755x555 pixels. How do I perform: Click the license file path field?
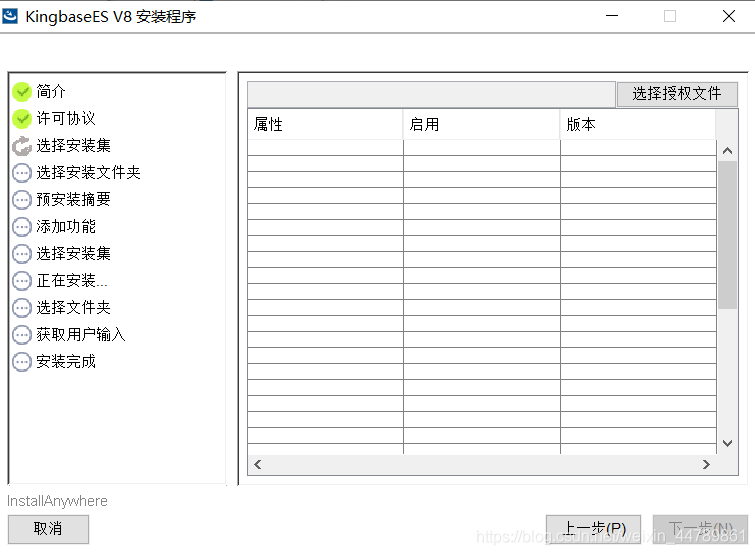pos(431,94)
